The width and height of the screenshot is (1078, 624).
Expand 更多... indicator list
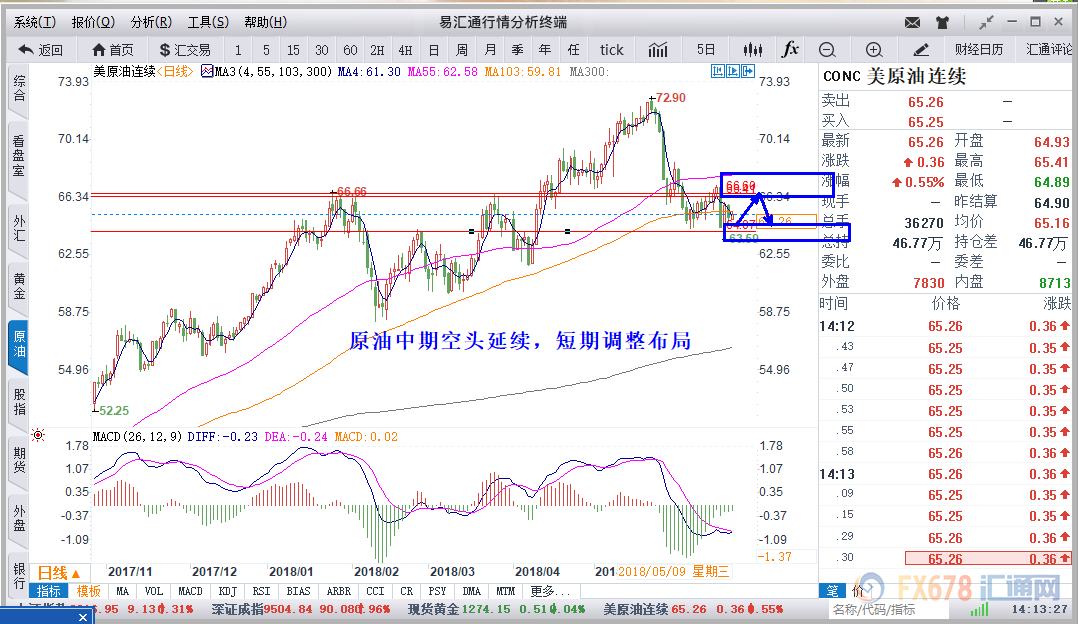(x=551, y=591)
